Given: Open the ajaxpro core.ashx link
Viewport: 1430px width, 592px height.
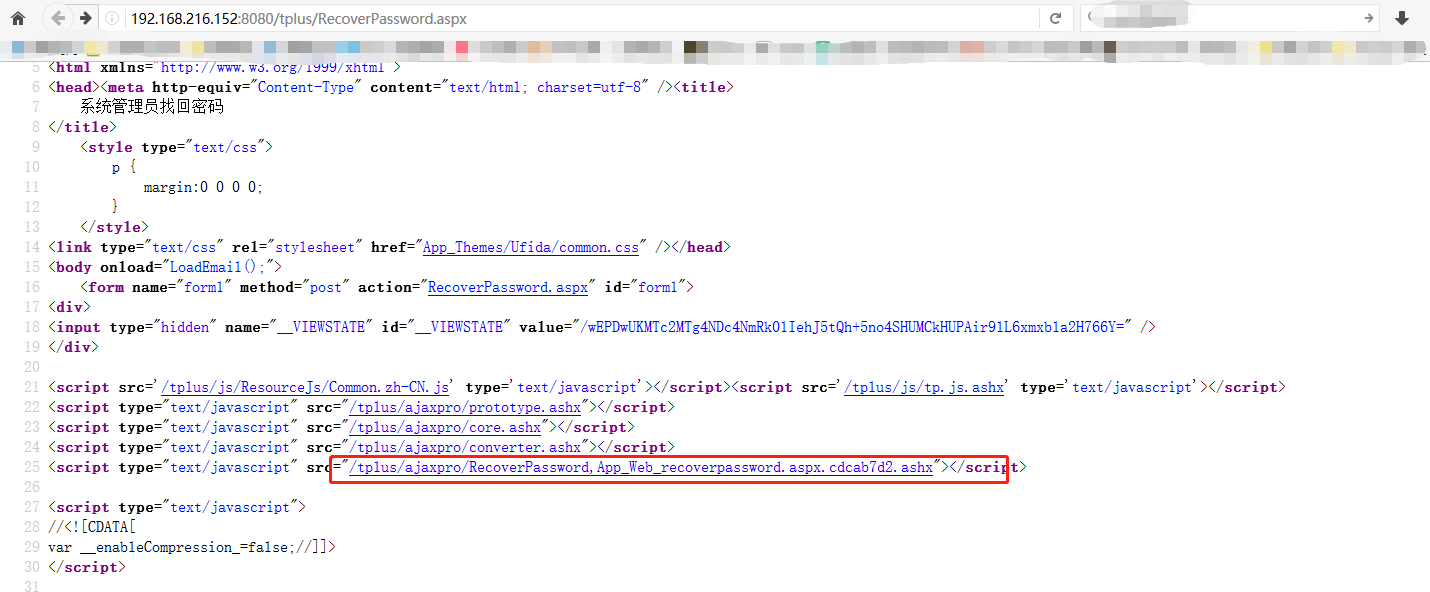Looking at the screenshot, I should click(443, 427).
